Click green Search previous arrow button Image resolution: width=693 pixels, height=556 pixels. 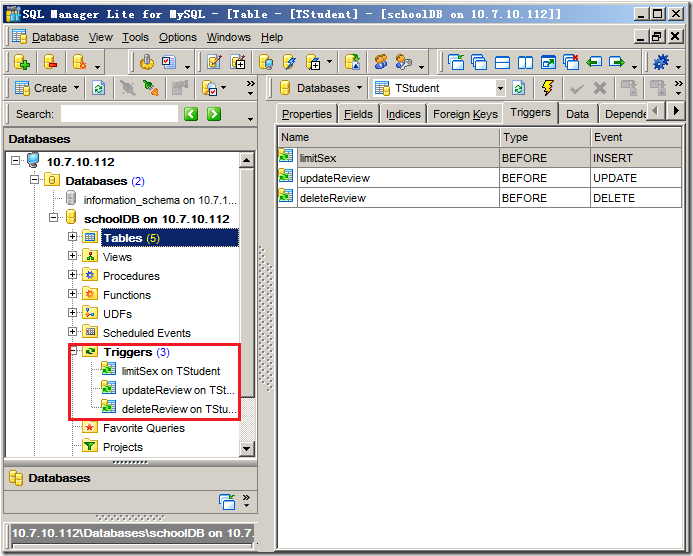point(191,114)
